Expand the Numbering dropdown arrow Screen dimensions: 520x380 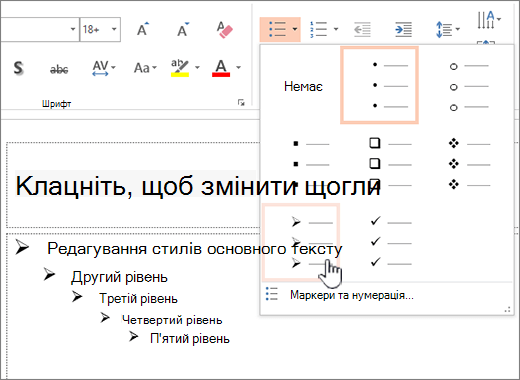pyautogui.click(x=336, y=29)
